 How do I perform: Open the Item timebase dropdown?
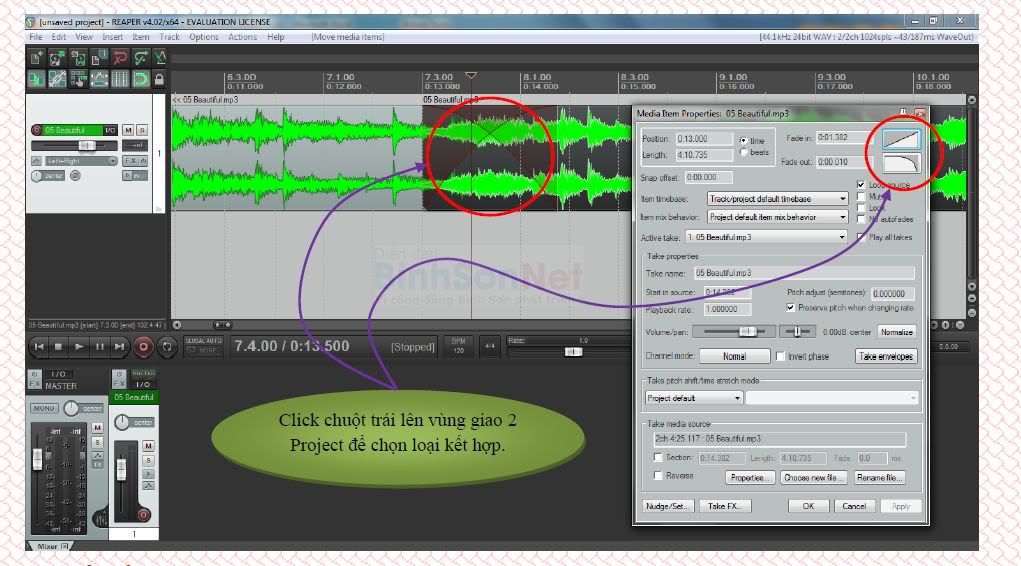pyautogui.click(x=777, y=199)
